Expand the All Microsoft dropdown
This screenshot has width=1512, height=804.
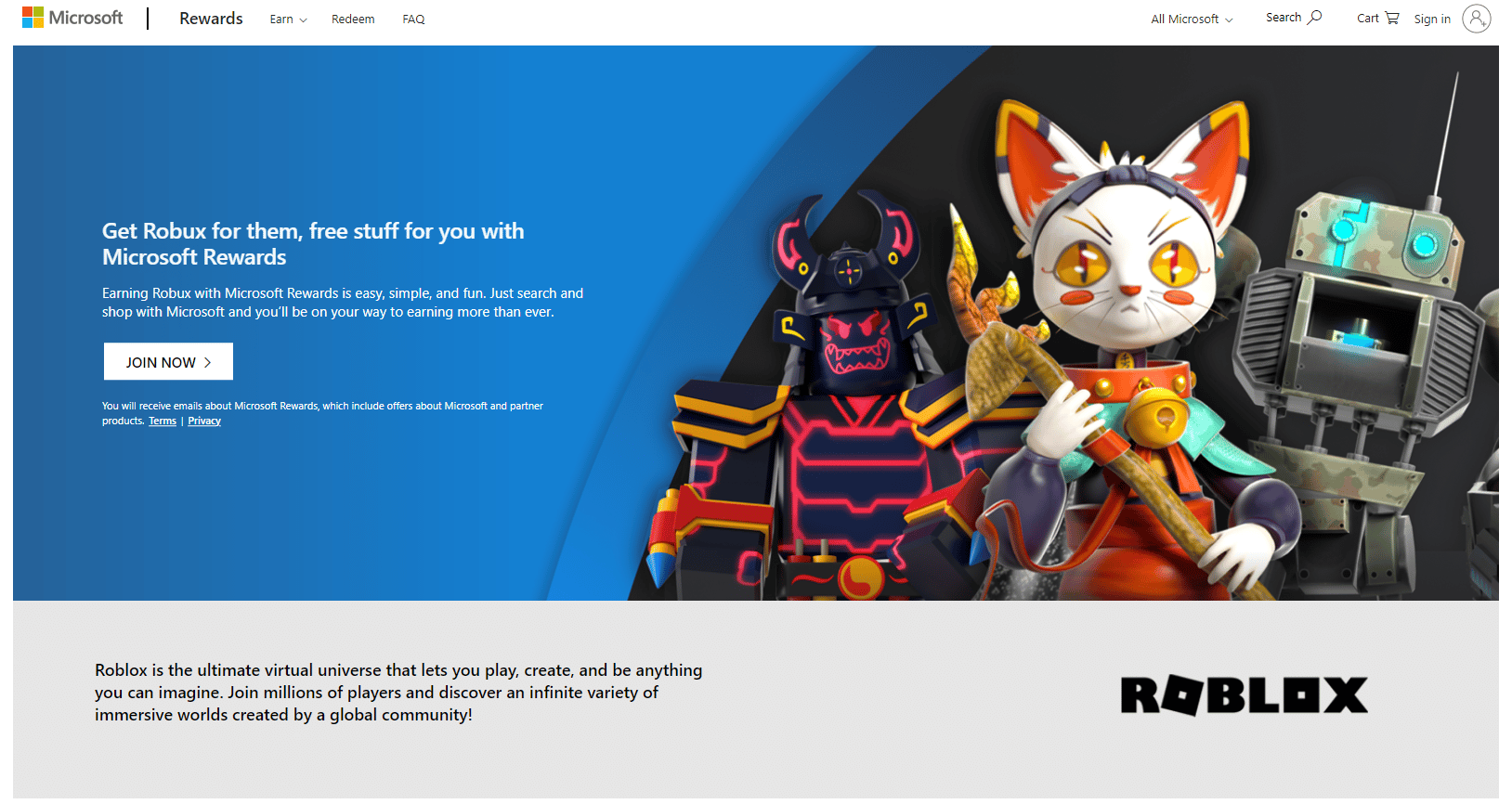[x=1192, y=19]
